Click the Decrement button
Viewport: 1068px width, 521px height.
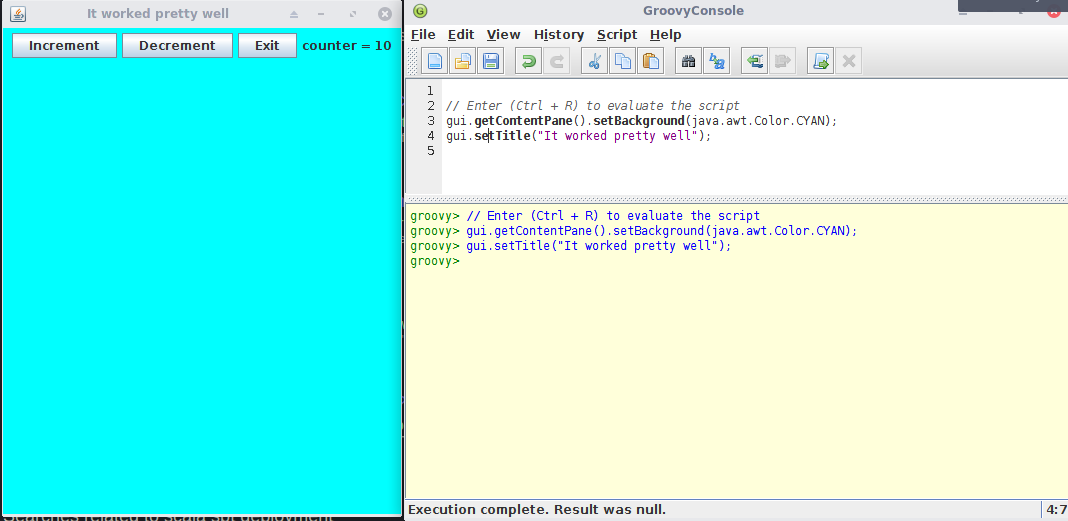click(x=177, y=46)
